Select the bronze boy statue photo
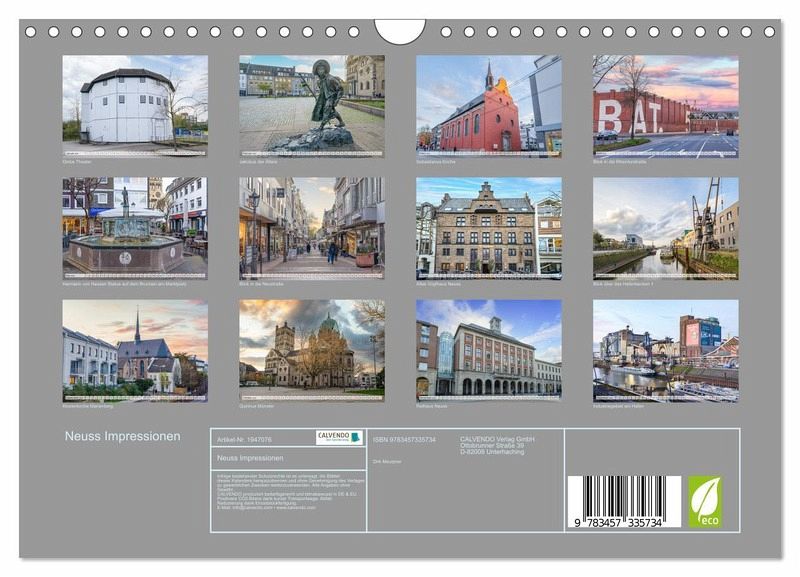Screen dimensions: 800x577 [311, 102]
